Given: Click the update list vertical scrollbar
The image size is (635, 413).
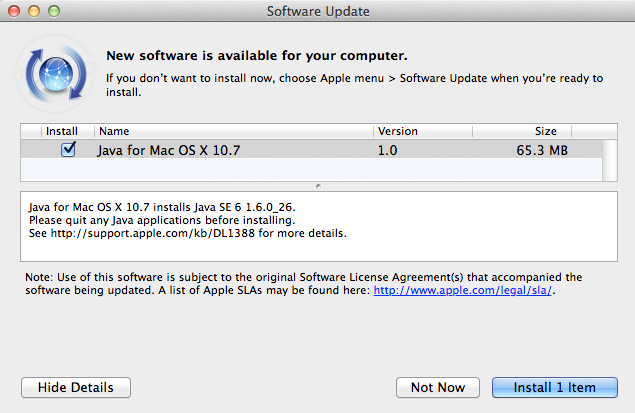Looking at the screenshot, I should [610, 160].
